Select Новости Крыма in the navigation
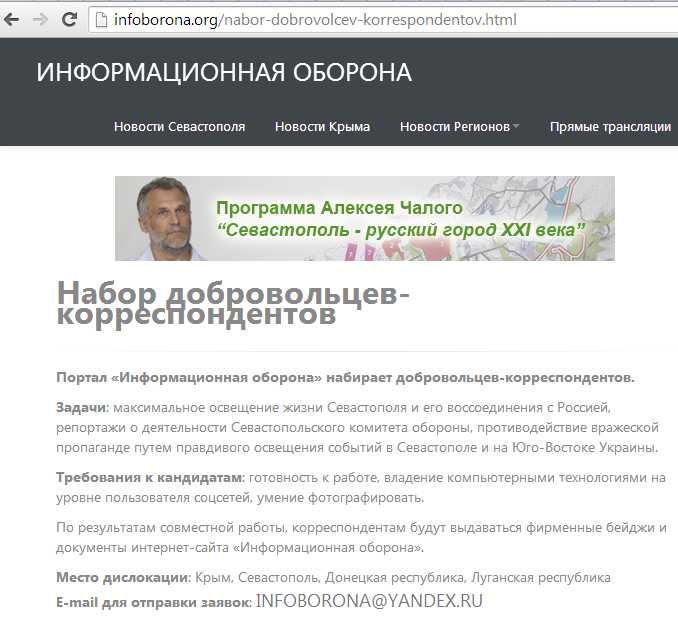Screen dimensions: 678x634 pos(322,126)
